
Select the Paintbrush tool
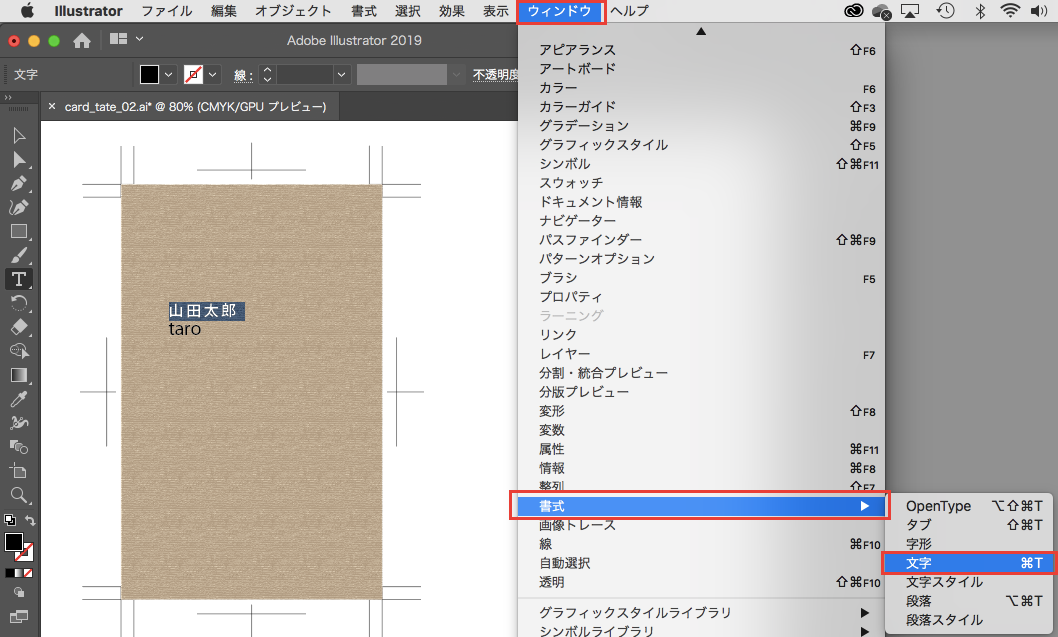pyautogui.click(x=19, y=255)
